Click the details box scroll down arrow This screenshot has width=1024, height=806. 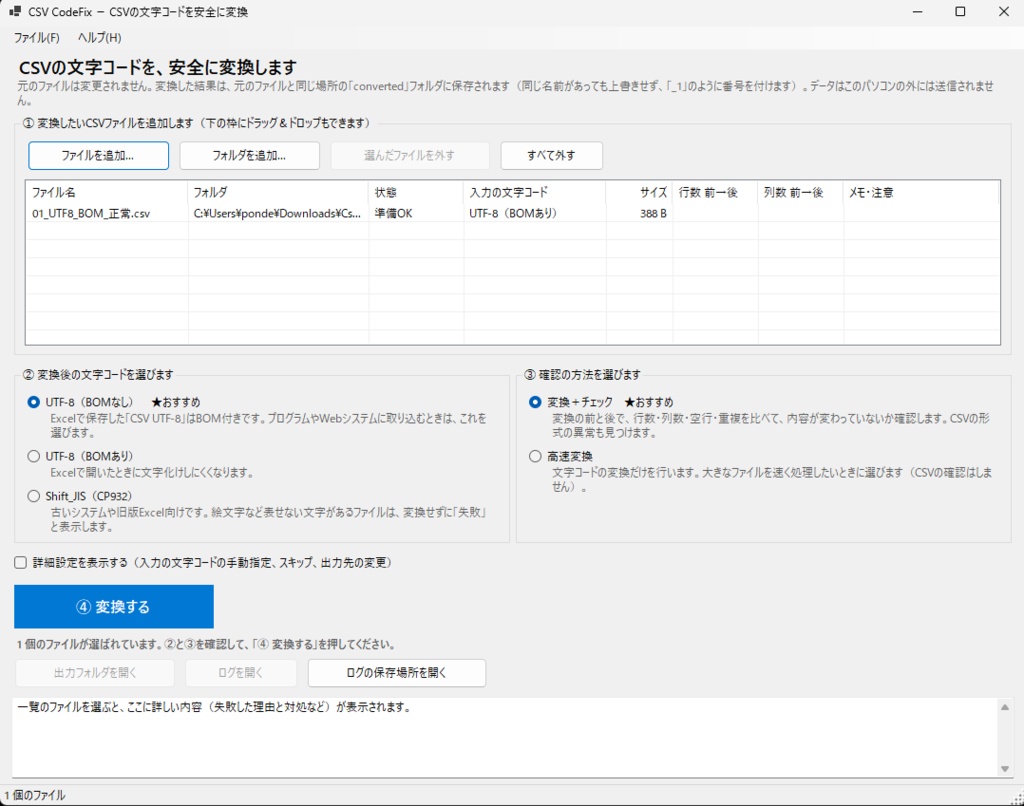click(1005, 769)
